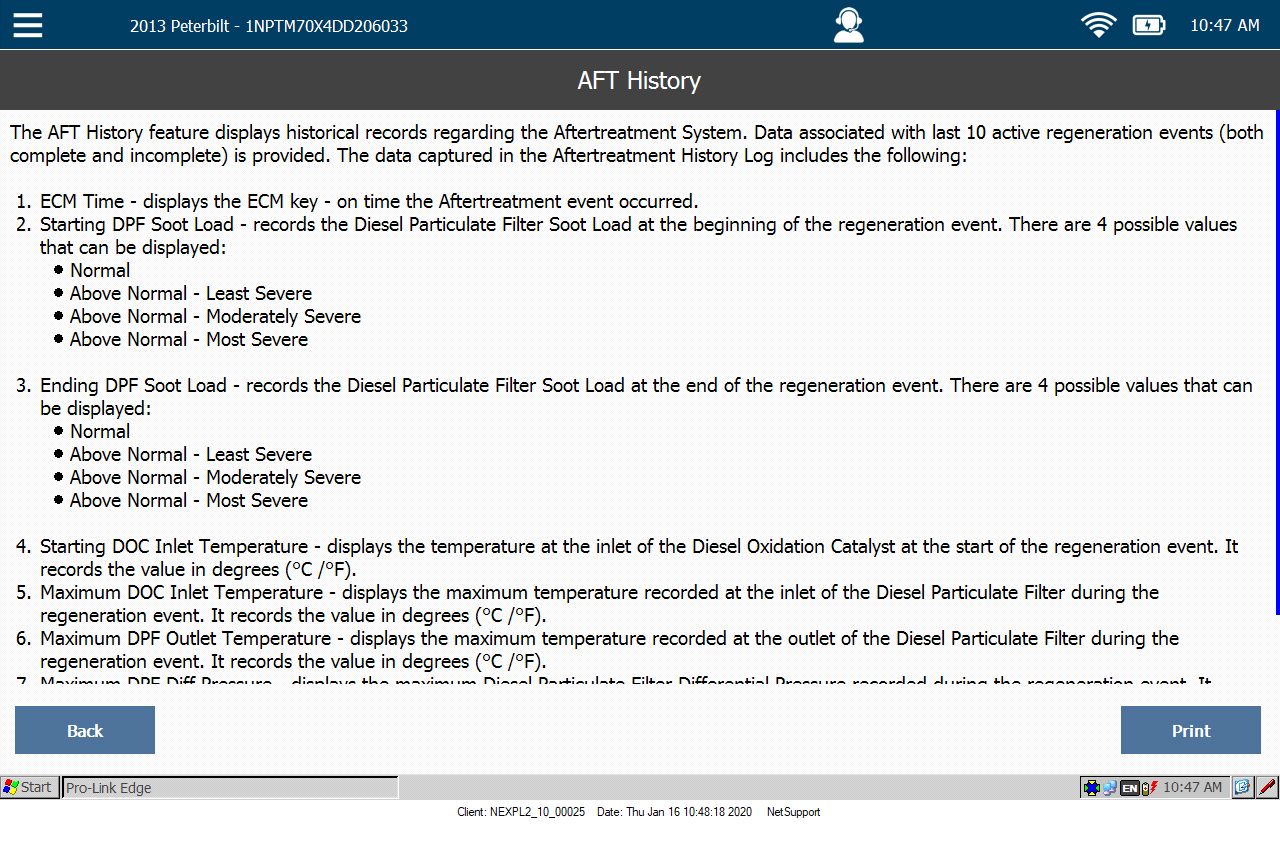Open the Windows Start menu
Viewport: 1280px width, 845px height.
28,788
